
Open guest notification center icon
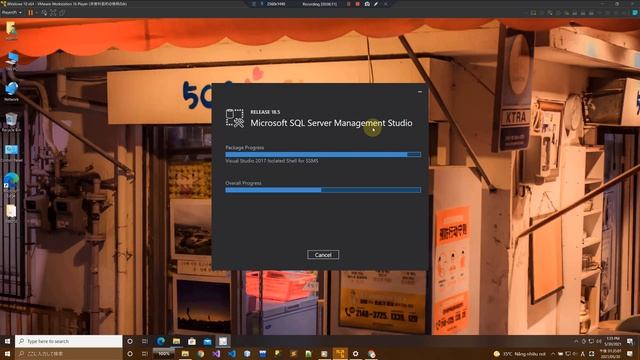(x=630, y=341)
